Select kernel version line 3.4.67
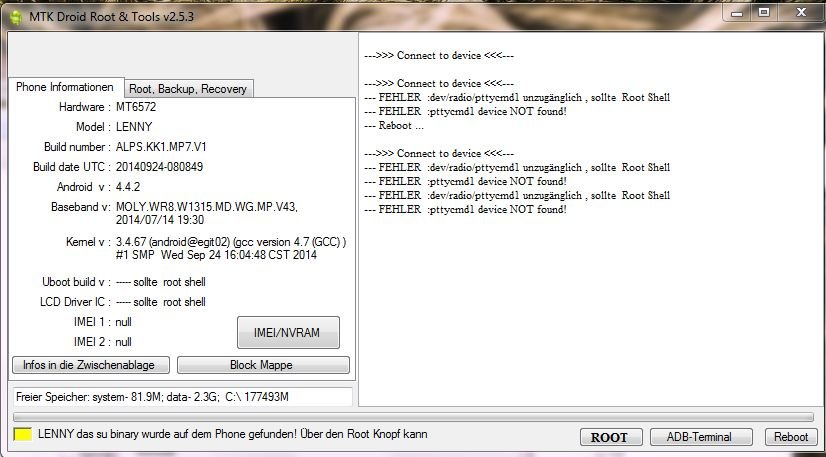This screenshot has height=457, width=826. pyautogui.click(x=231, y=242)
